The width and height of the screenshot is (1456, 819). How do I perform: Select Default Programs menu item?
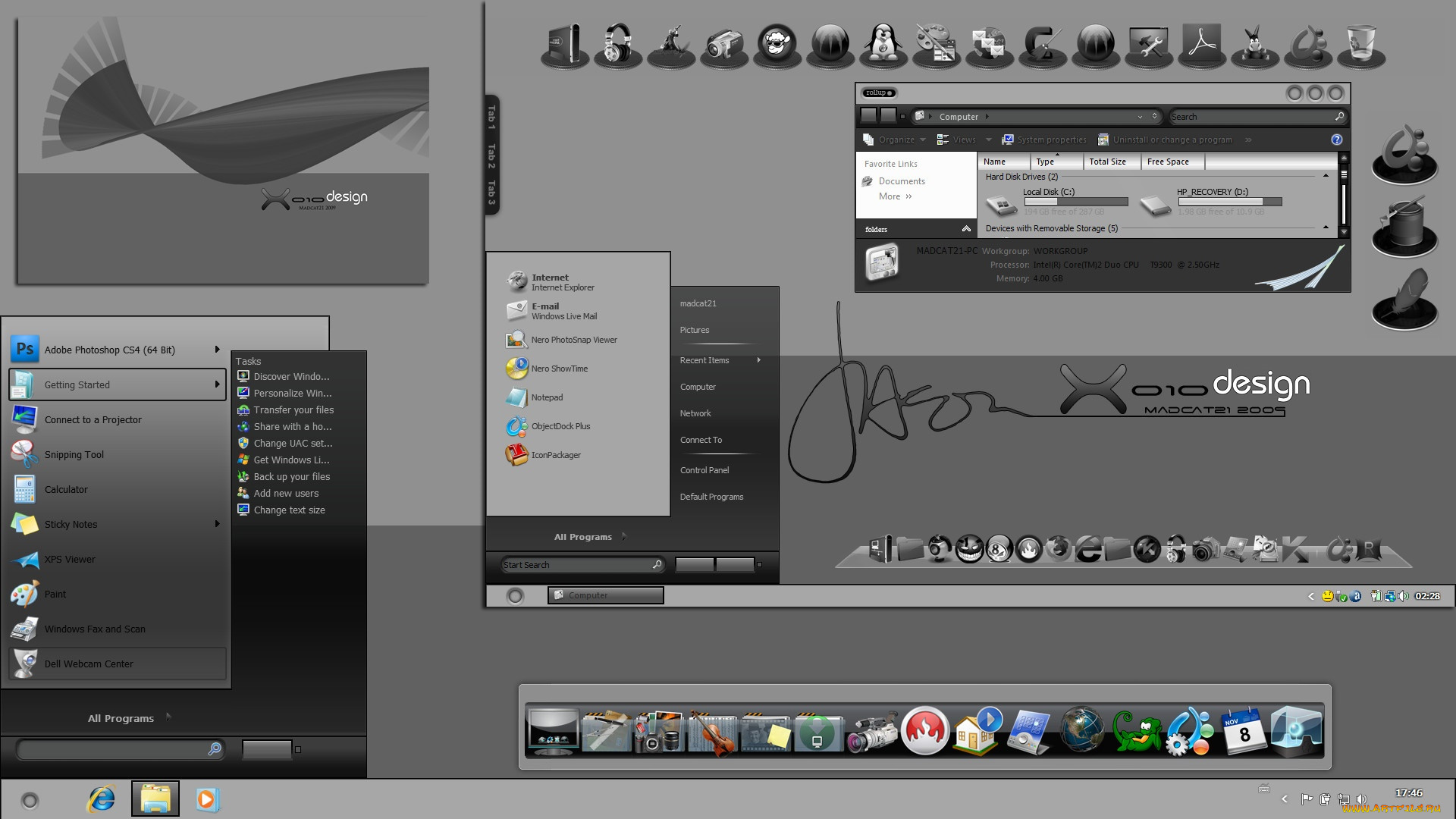(x=712, y=495)
